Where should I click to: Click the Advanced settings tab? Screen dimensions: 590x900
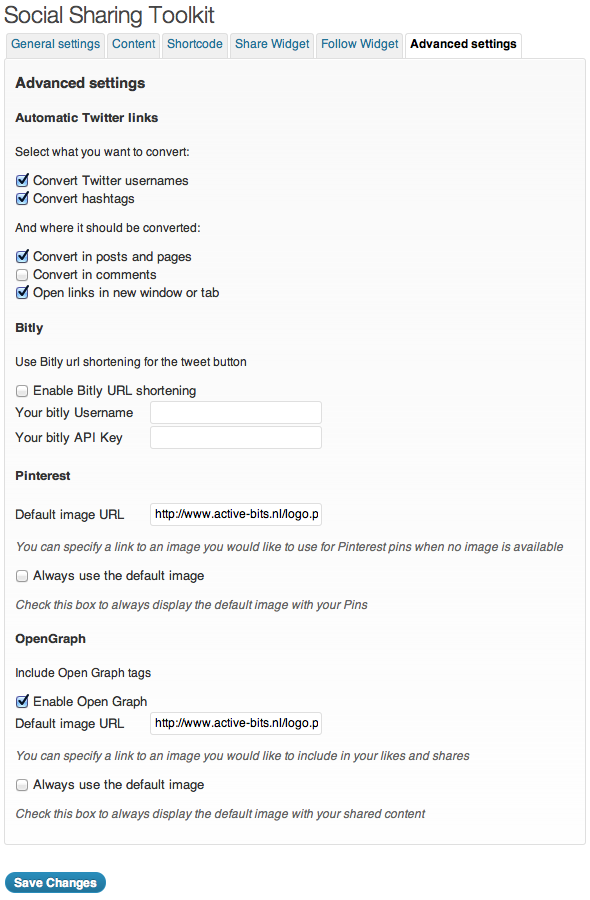tap(463, 45)
